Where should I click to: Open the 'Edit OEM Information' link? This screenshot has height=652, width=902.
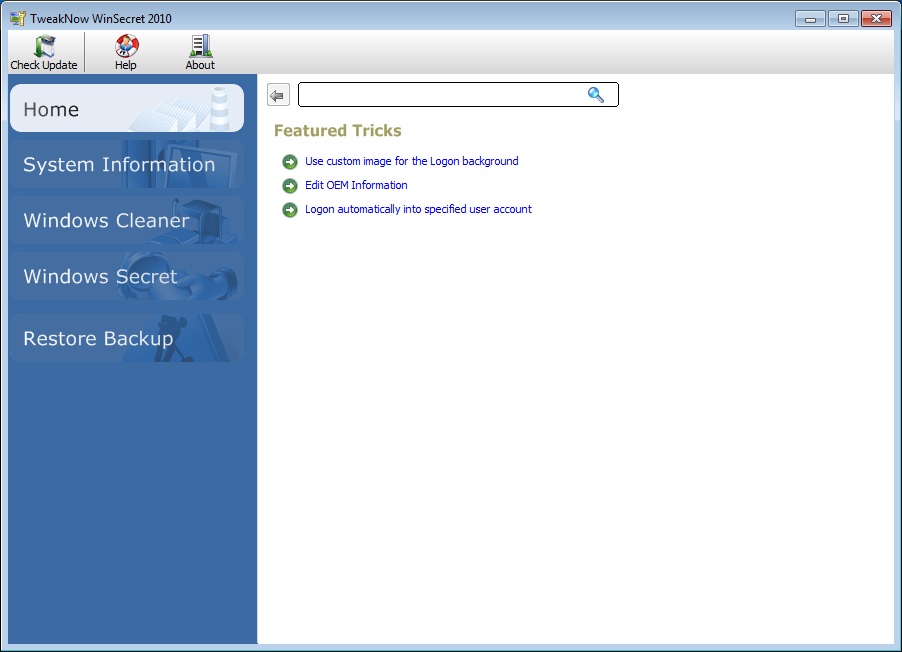(356, 185)
